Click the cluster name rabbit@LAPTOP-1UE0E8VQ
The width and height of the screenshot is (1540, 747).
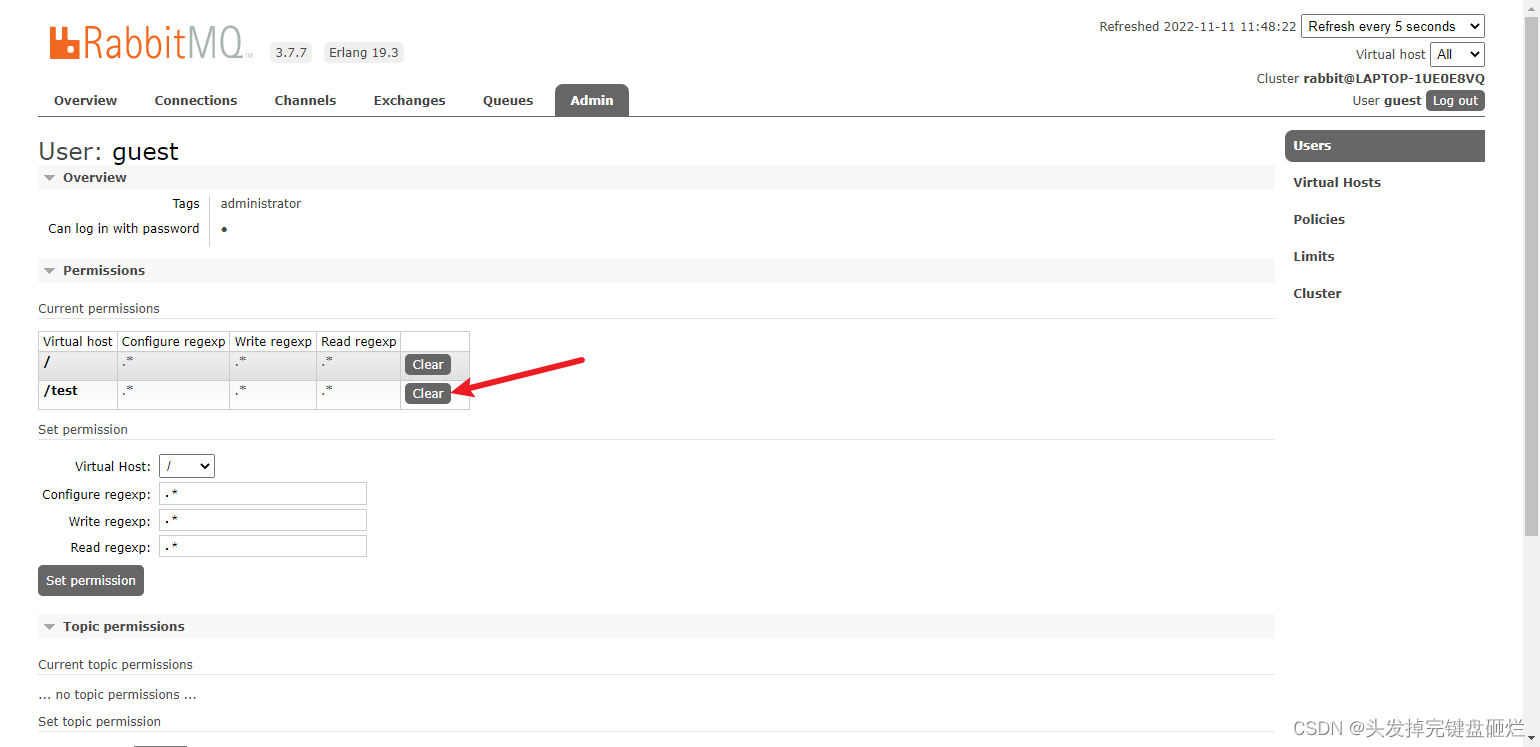pos(1394,78)
